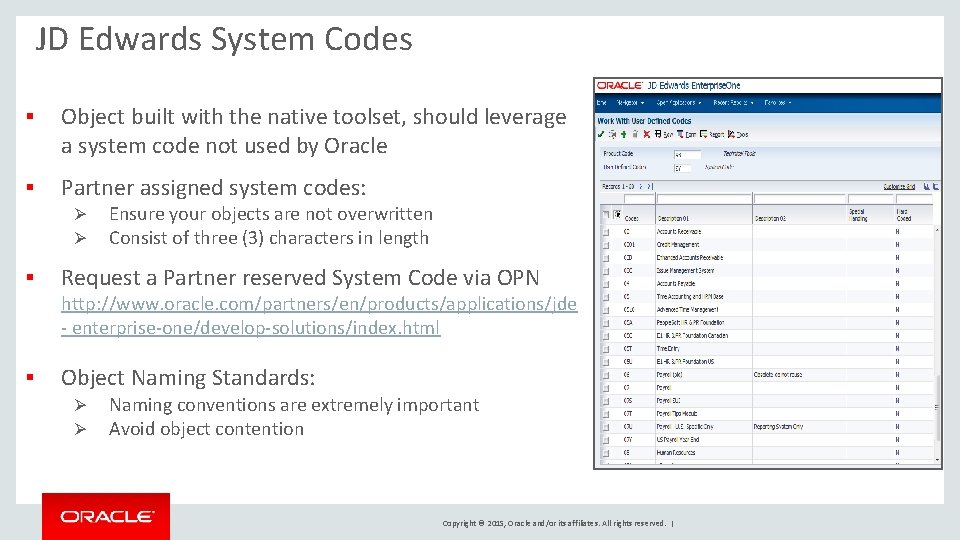Screen dimensions: 960x540
Task: Click the export grid data icon
Action: [x=926, y=187]
